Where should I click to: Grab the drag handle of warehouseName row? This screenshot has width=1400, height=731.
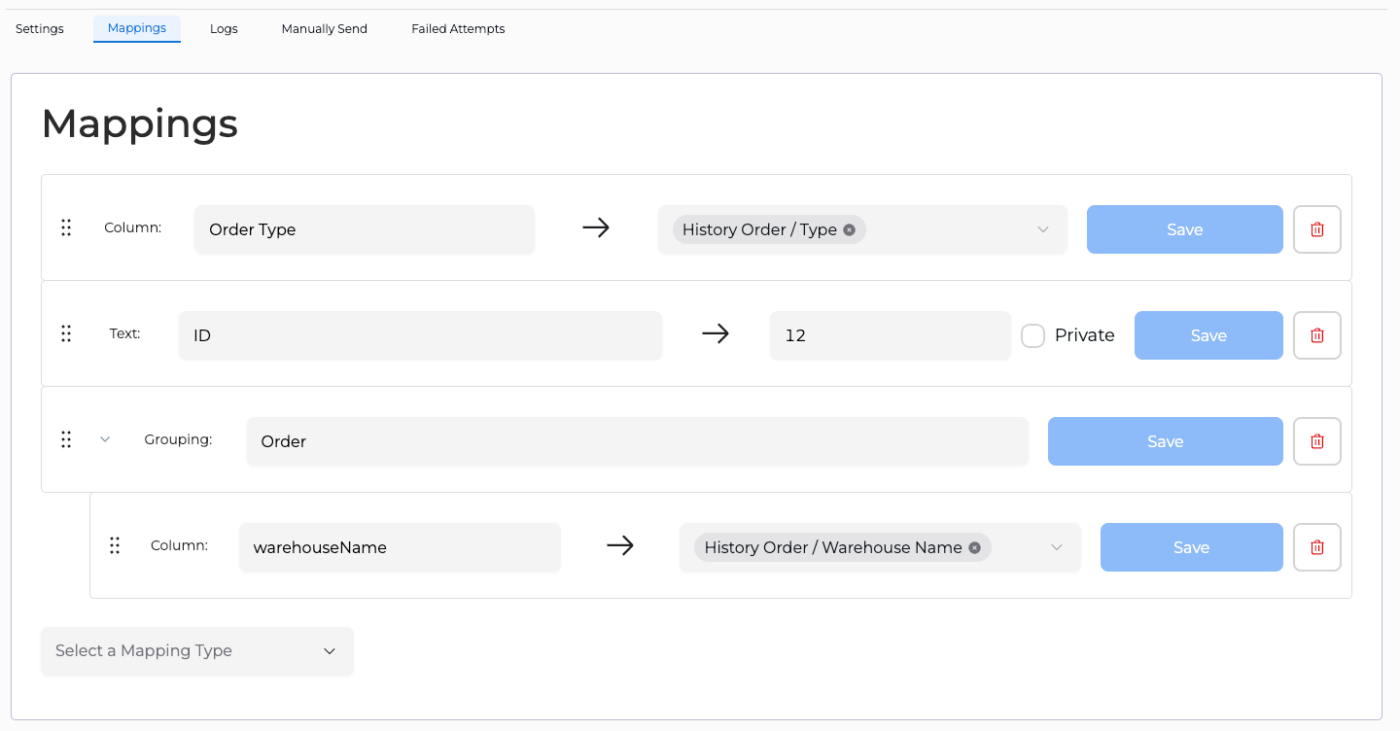[114, 546]
